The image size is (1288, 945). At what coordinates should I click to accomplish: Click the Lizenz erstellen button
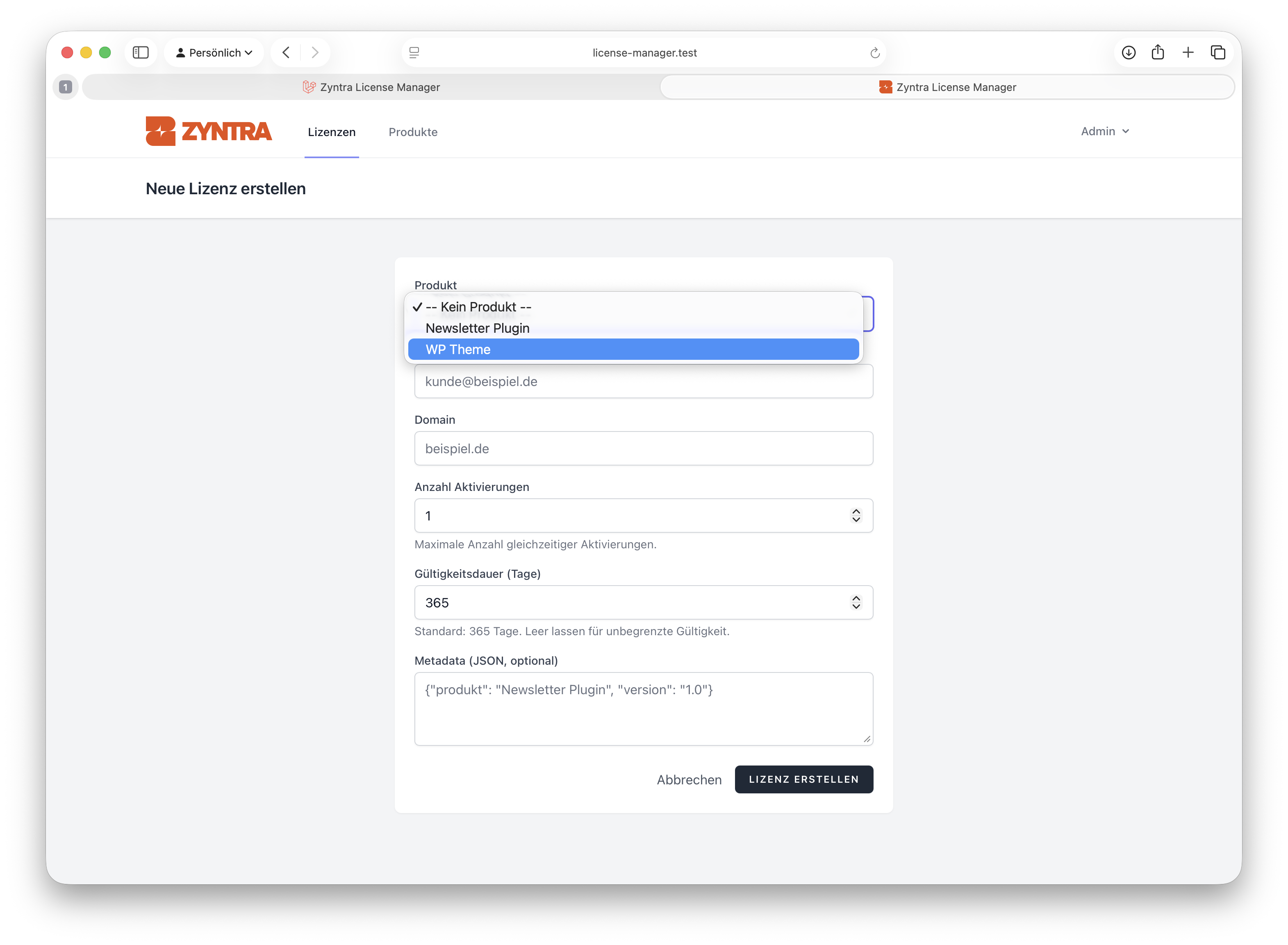point(803,779)
